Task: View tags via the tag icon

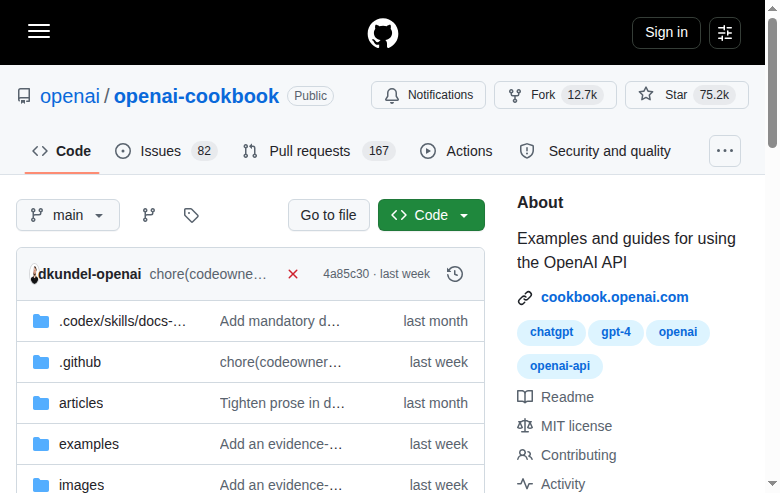Action: (191, 215)
